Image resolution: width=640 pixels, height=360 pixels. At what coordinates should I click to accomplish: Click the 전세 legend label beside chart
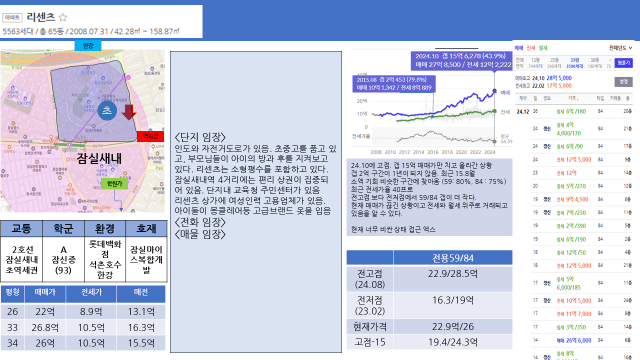(505, 111)
